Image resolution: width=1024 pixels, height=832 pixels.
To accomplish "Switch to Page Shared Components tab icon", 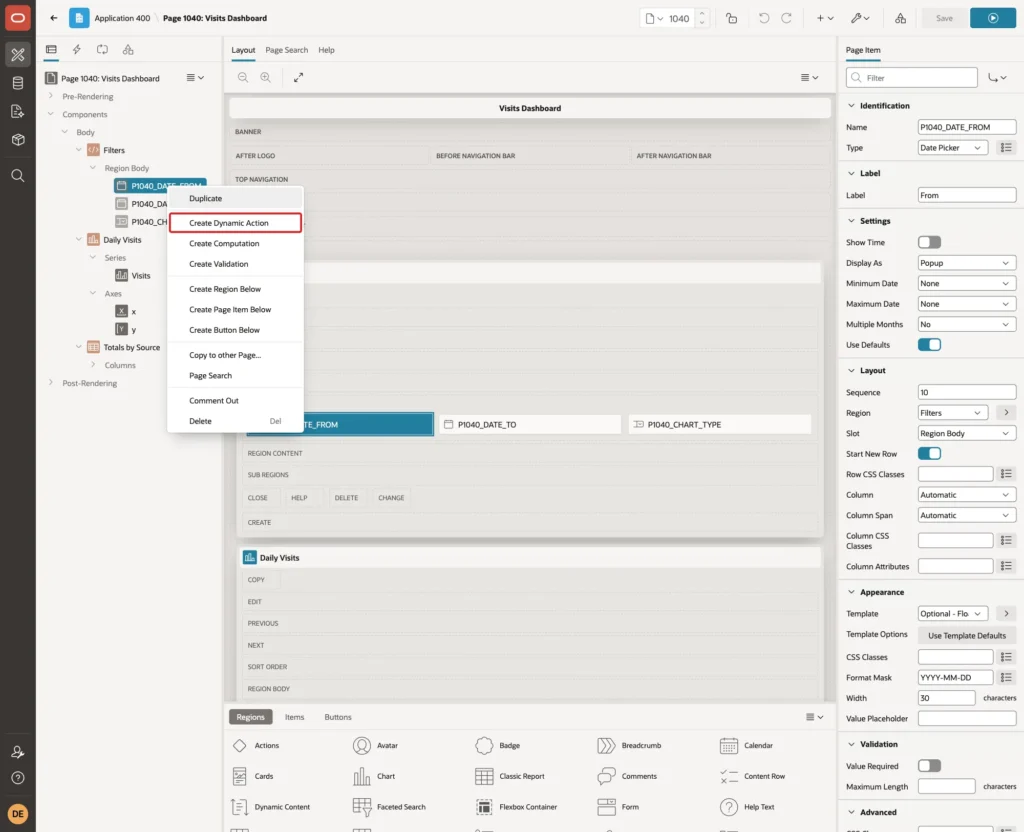I will click(128, 50).
